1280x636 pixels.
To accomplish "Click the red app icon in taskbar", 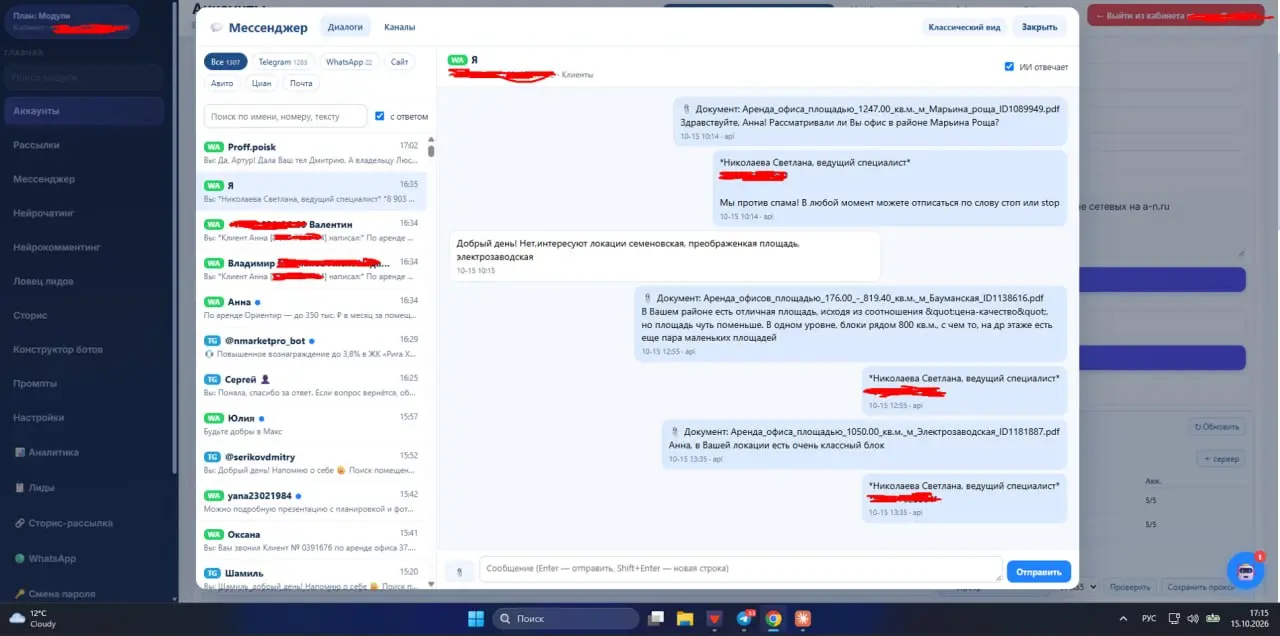I will 714,619.
